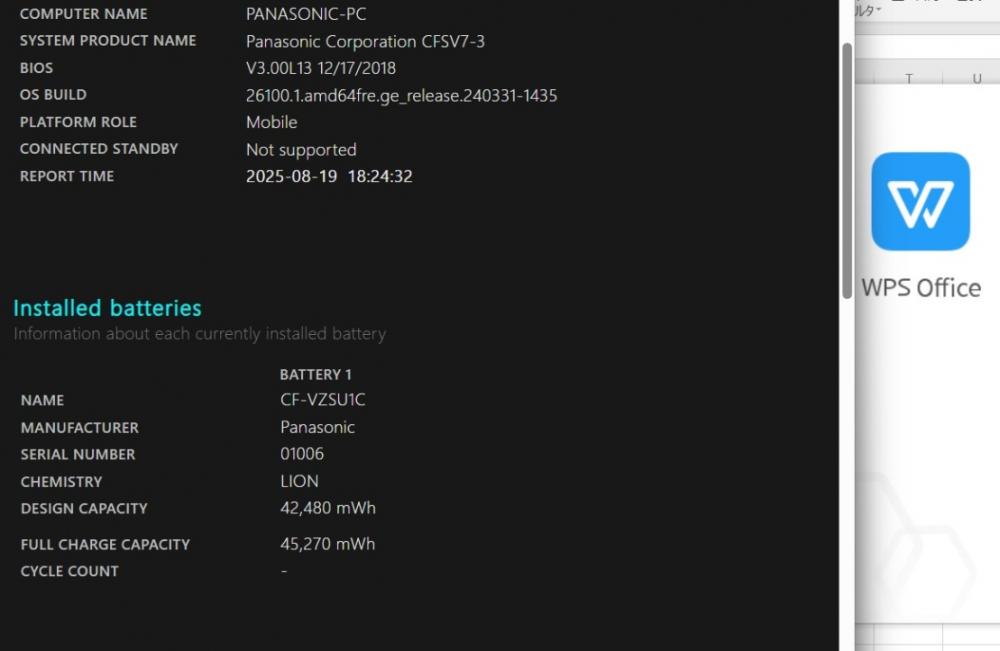Click the battery name CF-VZSU1C value

[x=323, y=400]
